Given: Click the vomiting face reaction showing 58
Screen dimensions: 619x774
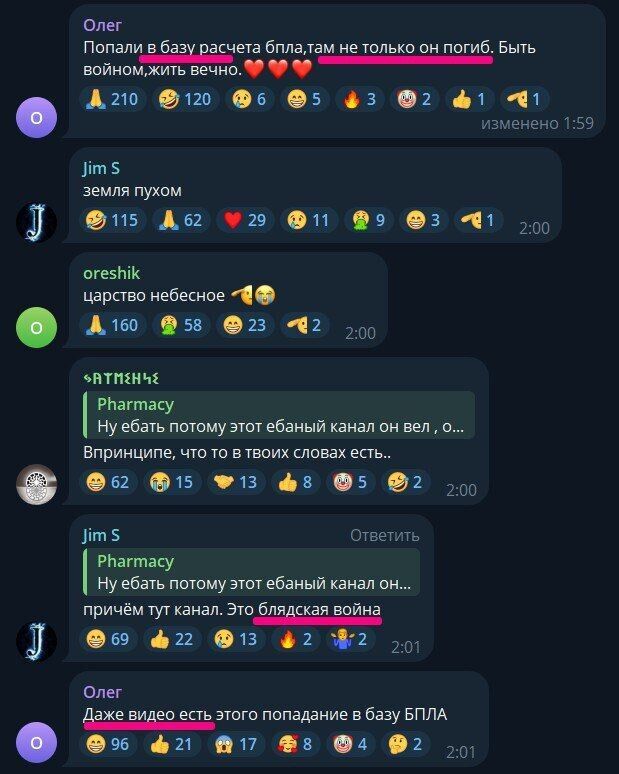Looking at the screenshot, I should click(181, 325).
